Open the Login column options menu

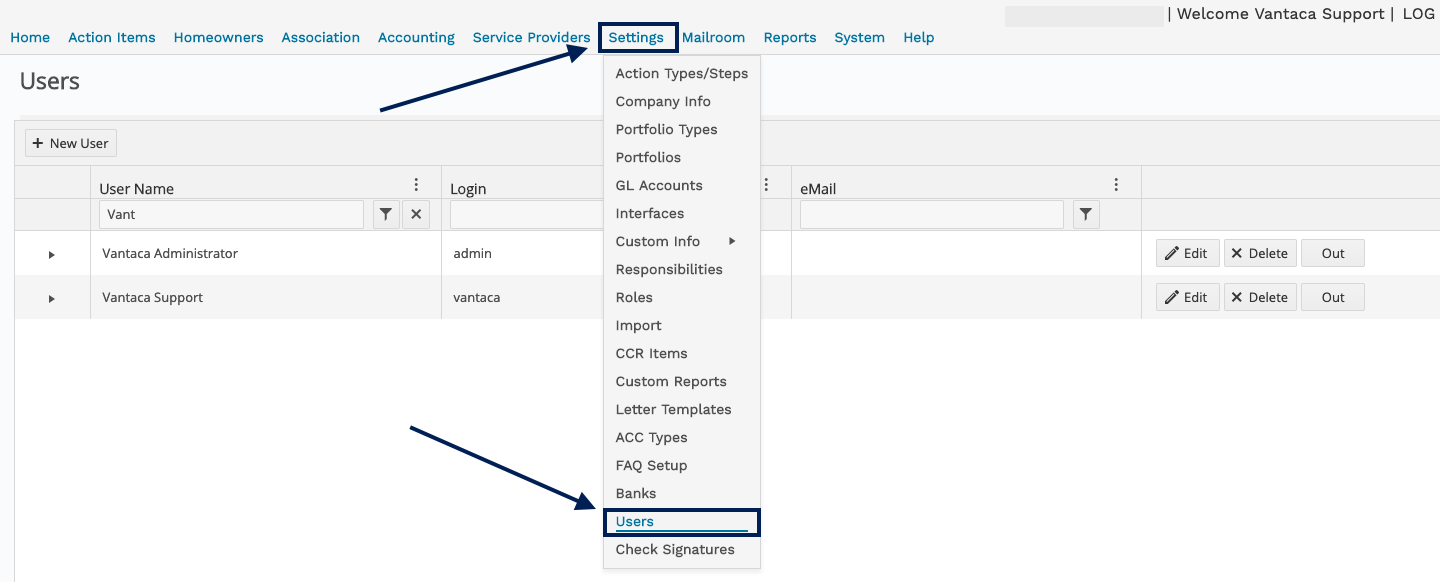click(x=767, y=185)
